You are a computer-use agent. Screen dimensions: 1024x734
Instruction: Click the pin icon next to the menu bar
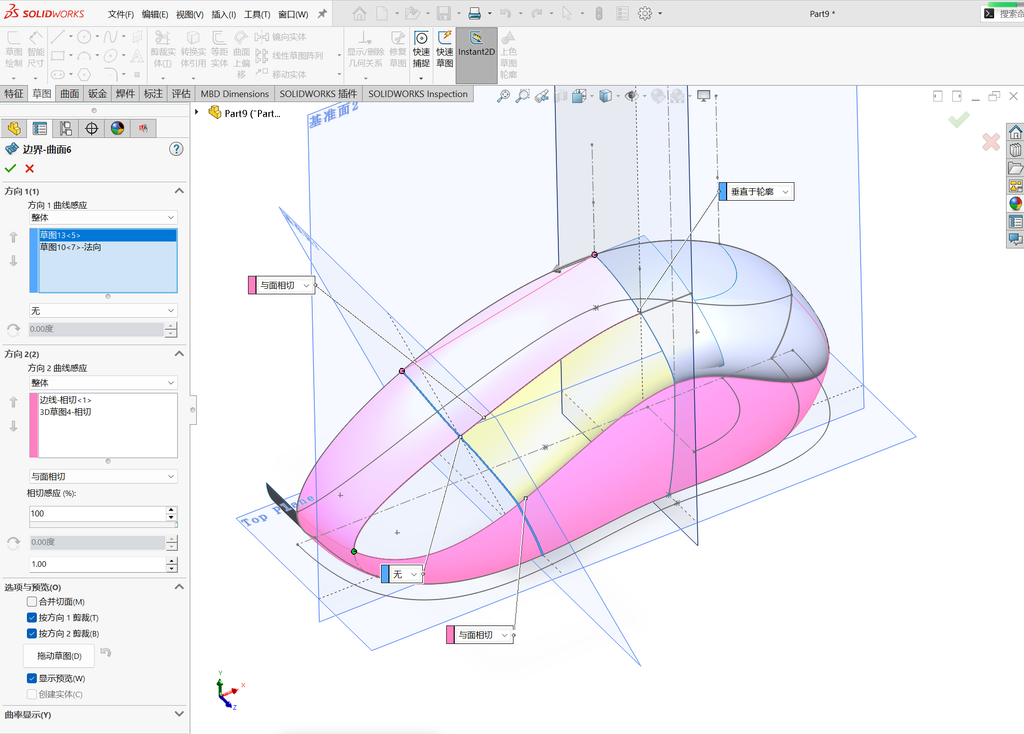(x=322, y=14)
